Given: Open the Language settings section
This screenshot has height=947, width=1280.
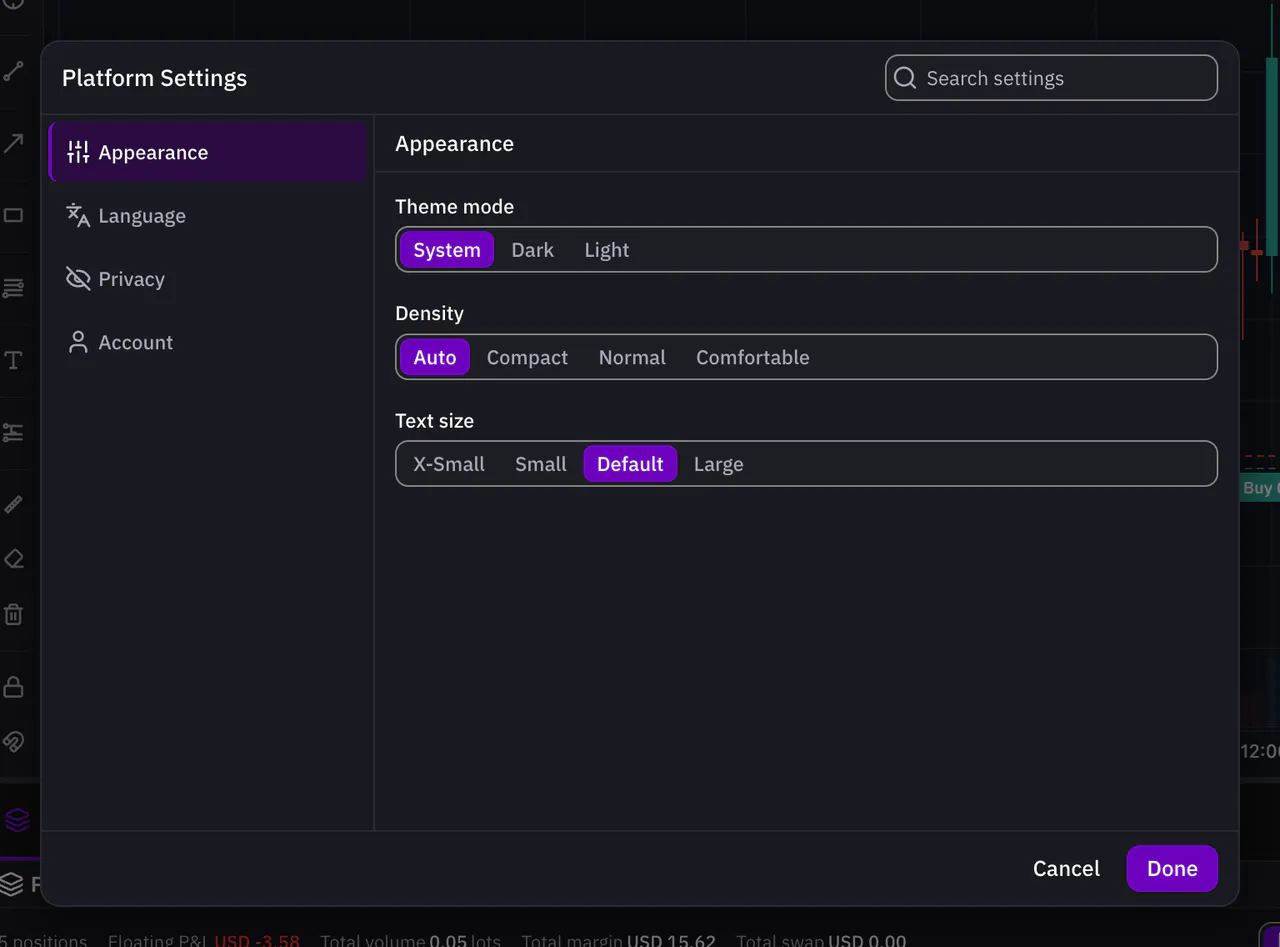Looking at the screenshot, I should point(208,215).
